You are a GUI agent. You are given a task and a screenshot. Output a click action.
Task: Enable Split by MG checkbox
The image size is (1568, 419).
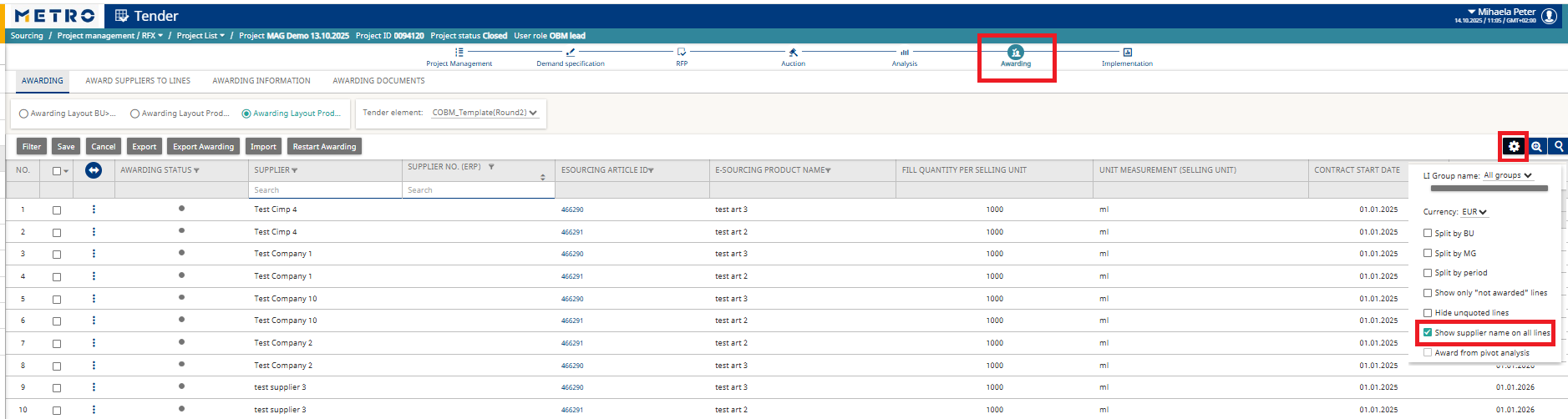tap(1428, 253)
